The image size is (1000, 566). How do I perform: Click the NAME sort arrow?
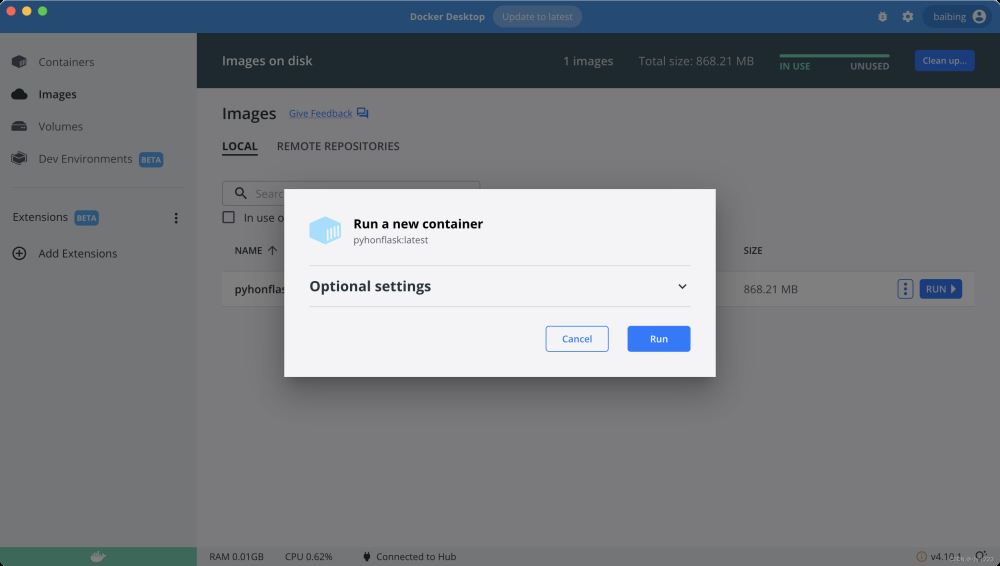point(272,251)
